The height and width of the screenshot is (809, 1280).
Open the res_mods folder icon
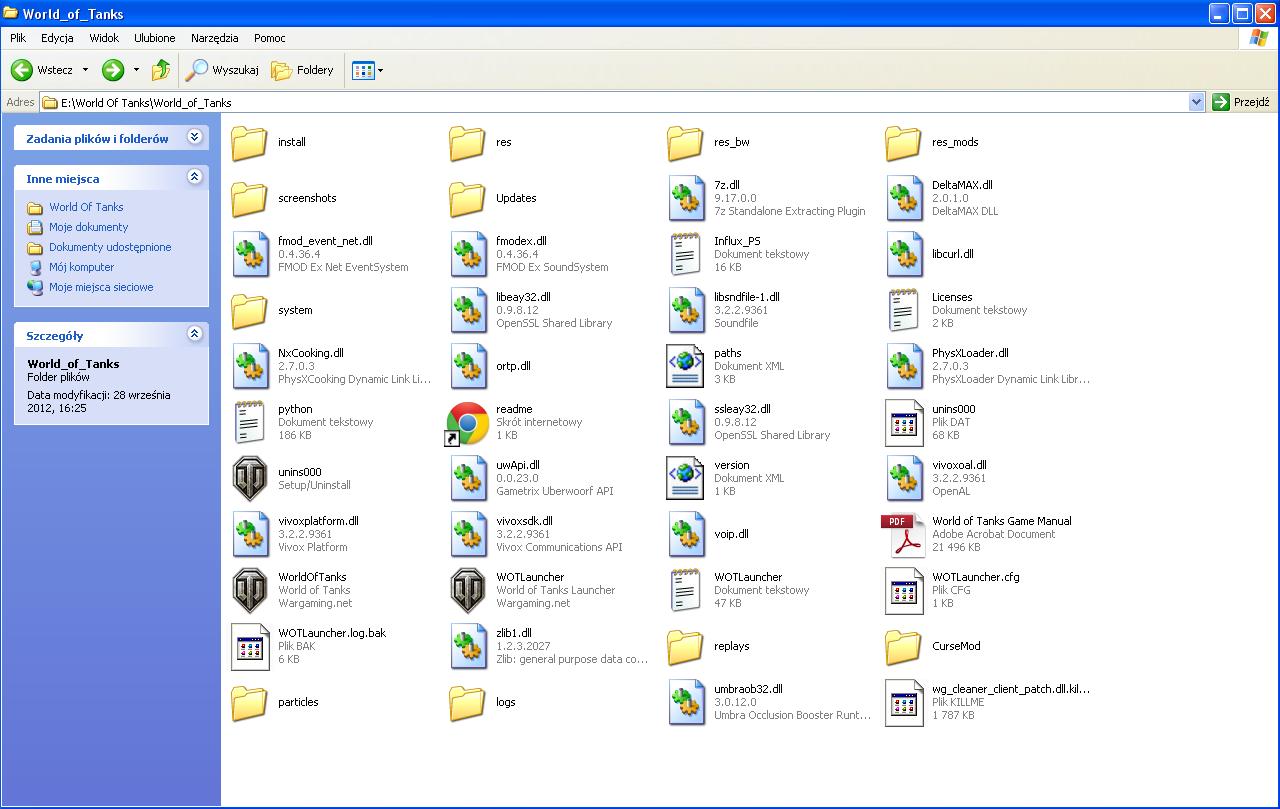pyautogui.click(x=903, y=143)
